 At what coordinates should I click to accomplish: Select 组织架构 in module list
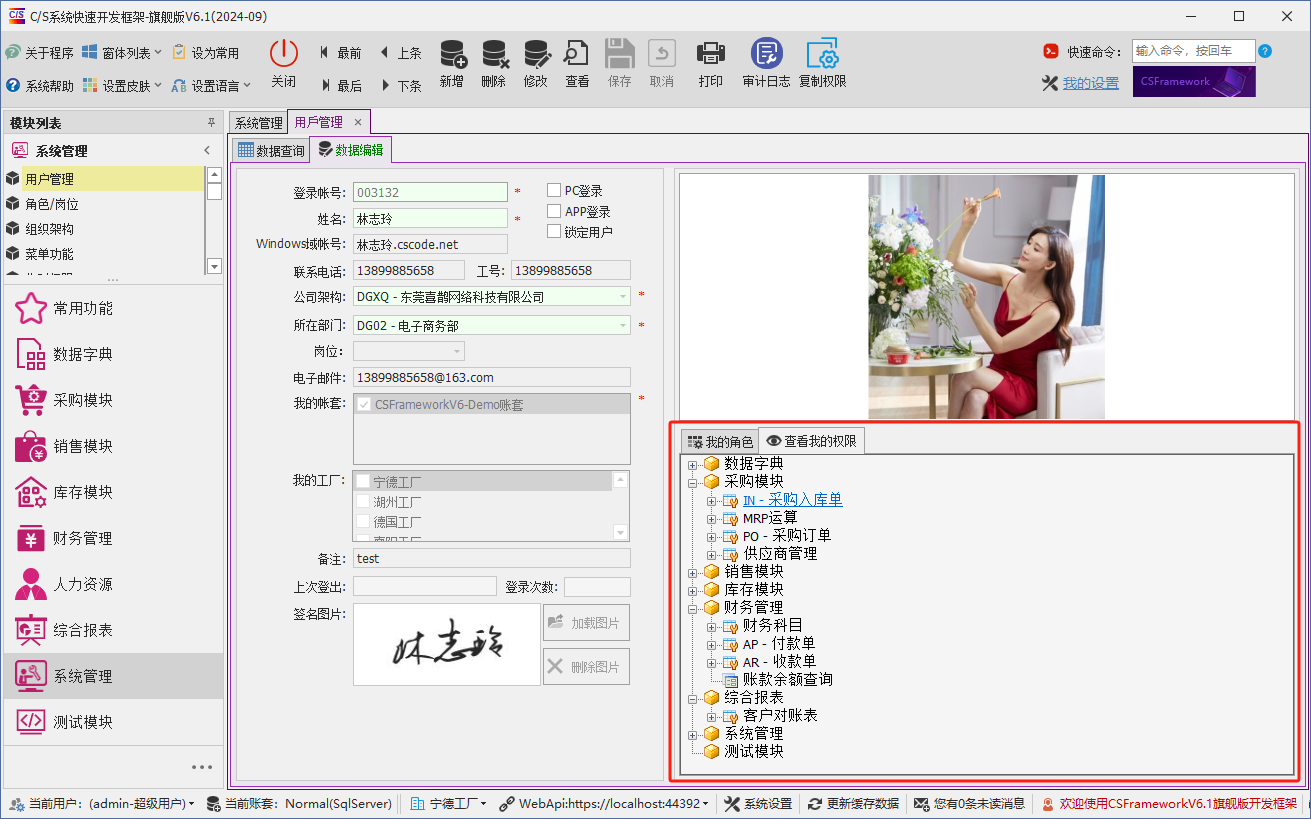[x=50, y=229]
